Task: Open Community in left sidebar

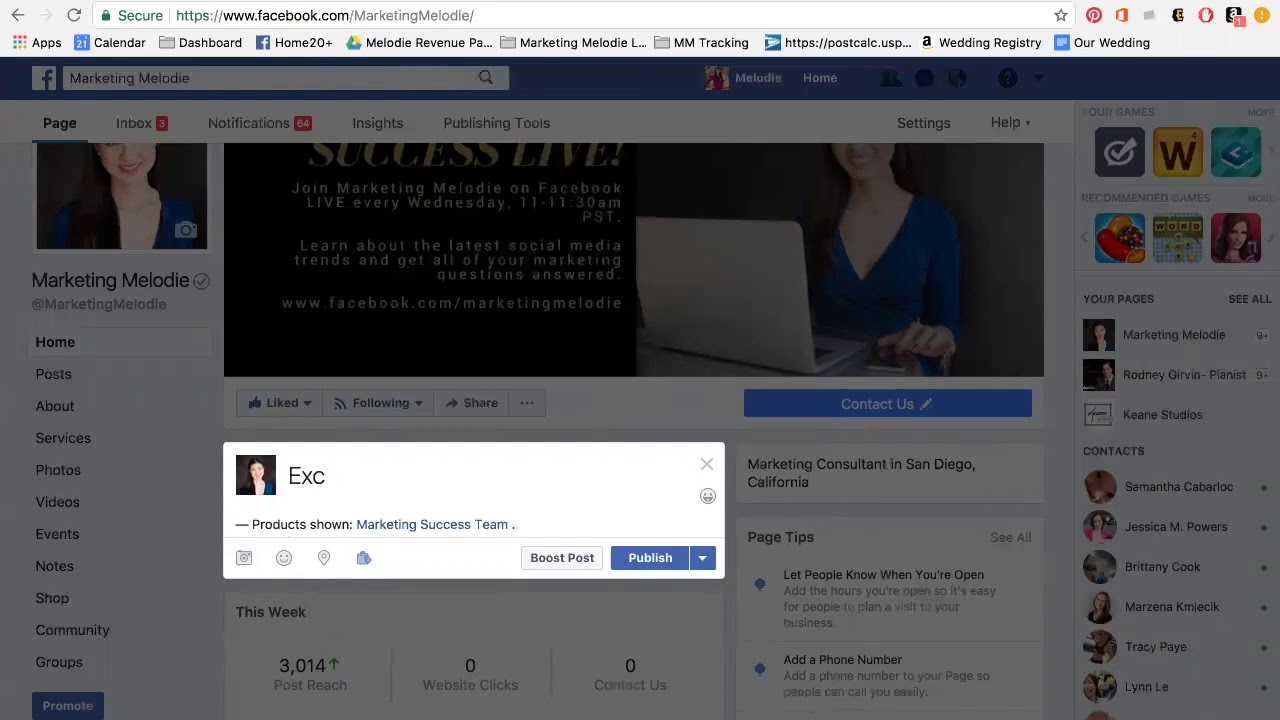Action: point(72,630)
